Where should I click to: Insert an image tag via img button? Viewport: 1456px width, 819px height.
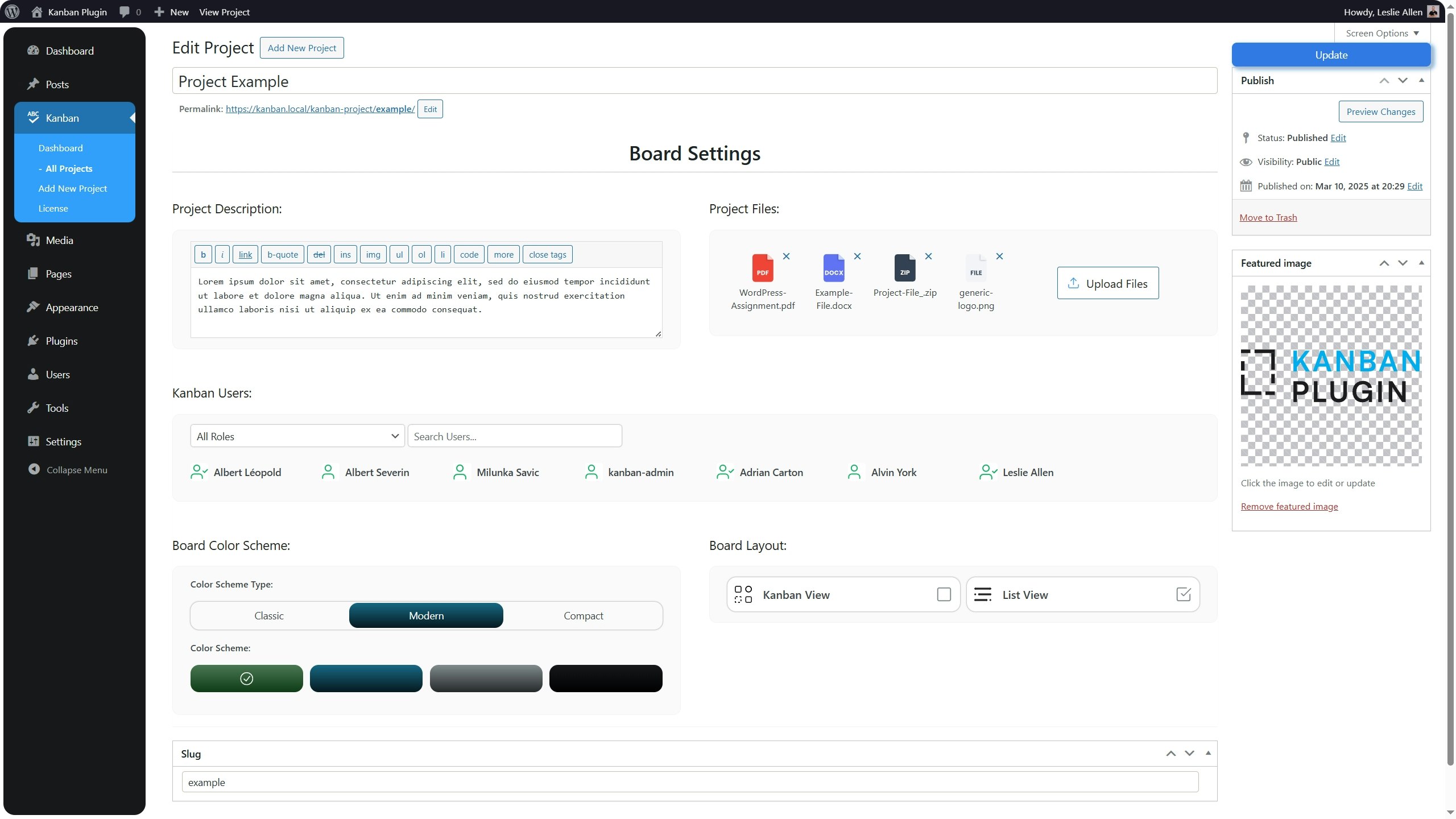click(x=373, y=254)
